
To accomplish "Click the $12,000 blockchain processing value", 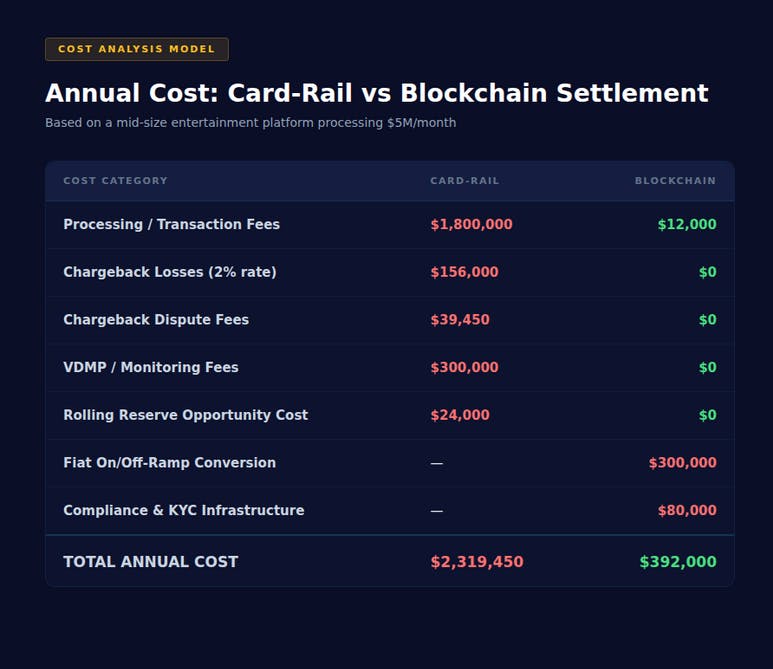I will pyautogui.click(x=686, y=225).
